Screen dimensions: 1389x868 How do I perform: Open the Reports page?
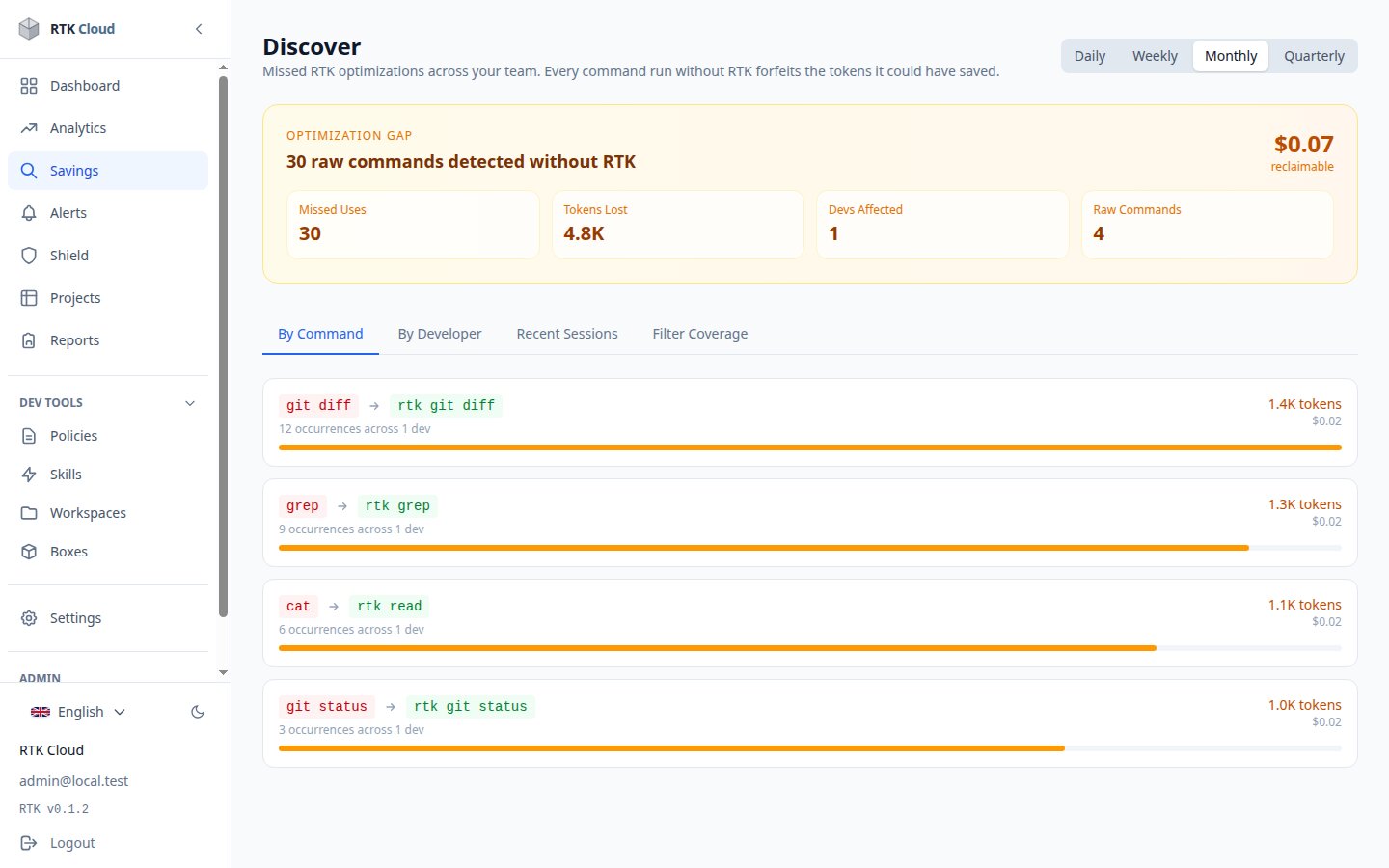108,340
